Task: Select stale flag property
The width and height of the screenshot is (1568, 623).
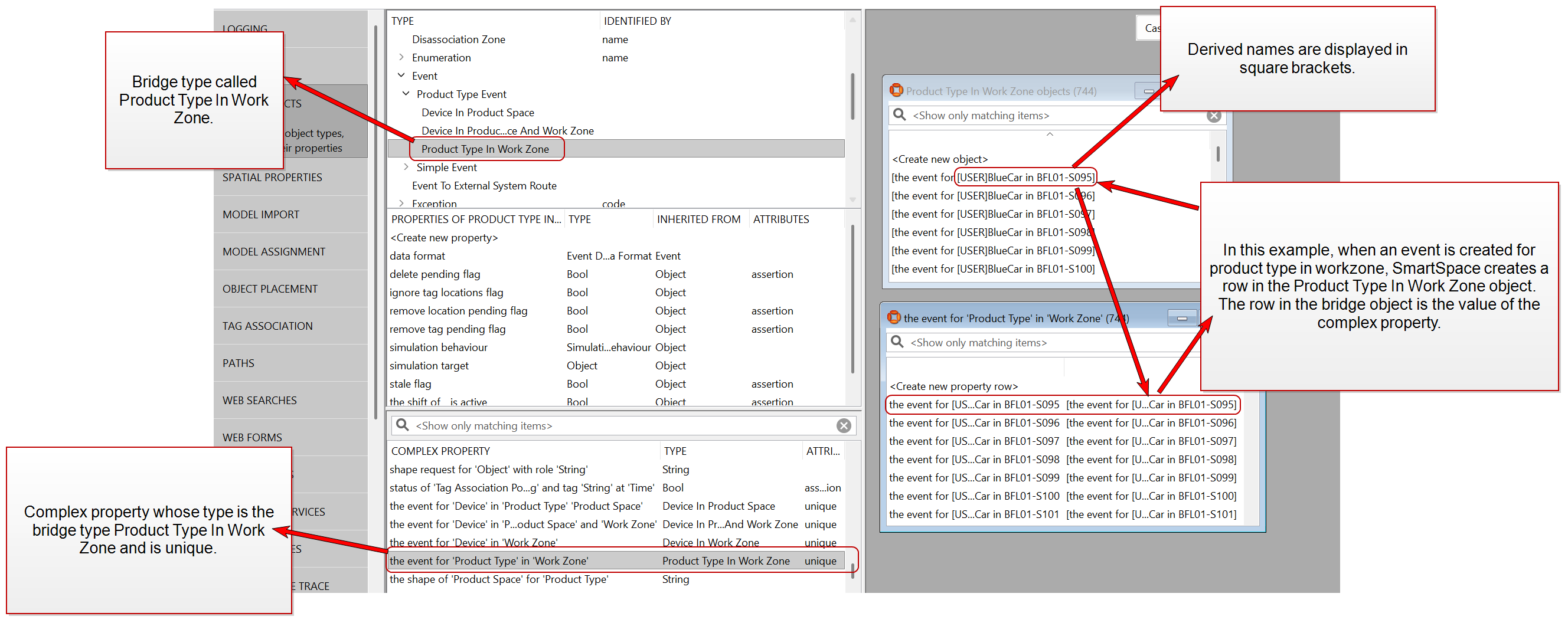Action: click(616, 383)
